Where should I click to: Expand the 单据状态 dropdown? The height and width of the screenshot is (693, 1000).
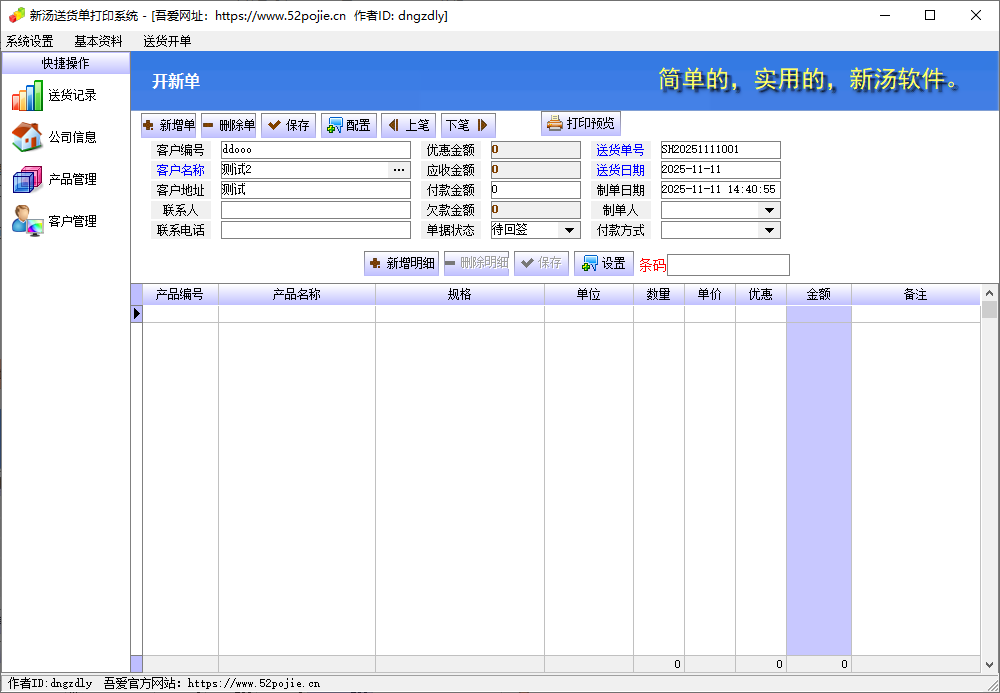tap(570, 230)
